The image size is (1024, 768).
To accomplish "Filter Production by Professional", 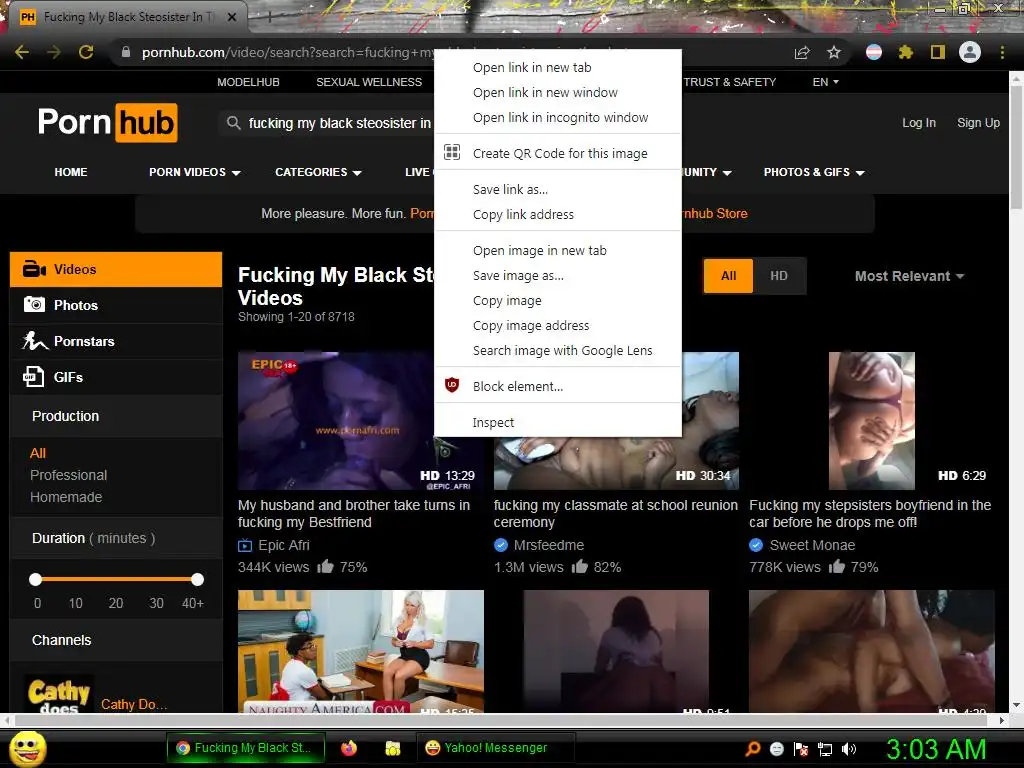I will (x=69, y=475).
